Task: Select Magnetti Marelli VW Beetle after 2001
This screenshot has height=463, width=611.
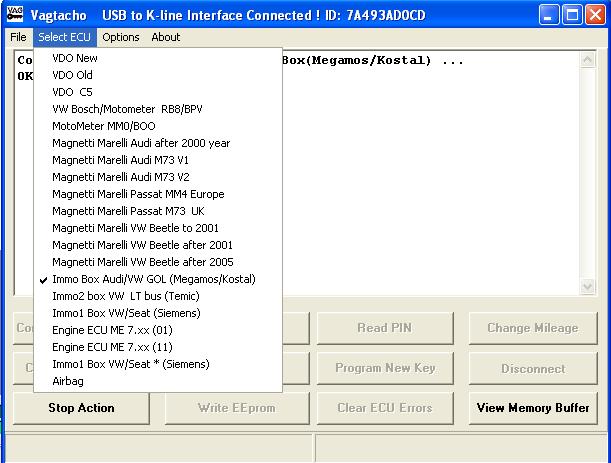Action: tap(158, 245)
